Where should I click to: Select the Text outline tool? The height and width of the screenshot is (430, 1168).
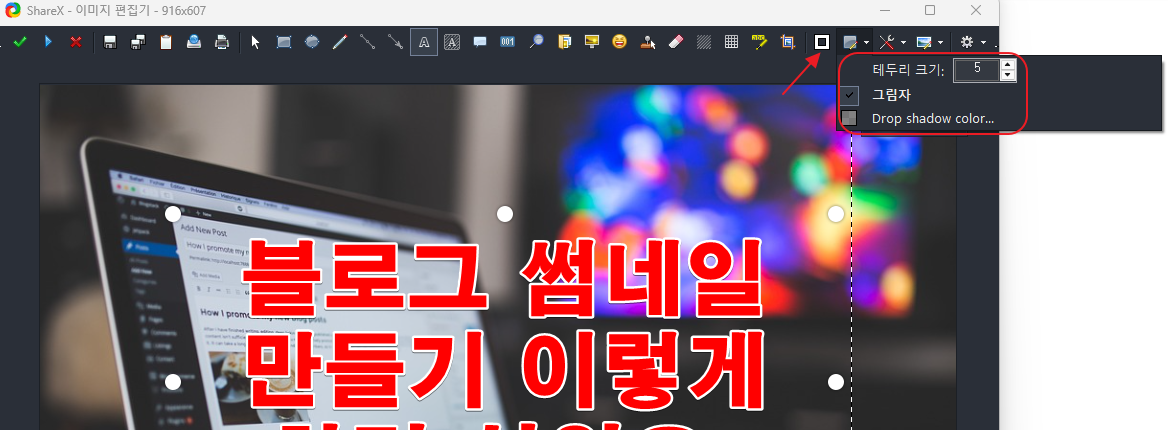424,42
